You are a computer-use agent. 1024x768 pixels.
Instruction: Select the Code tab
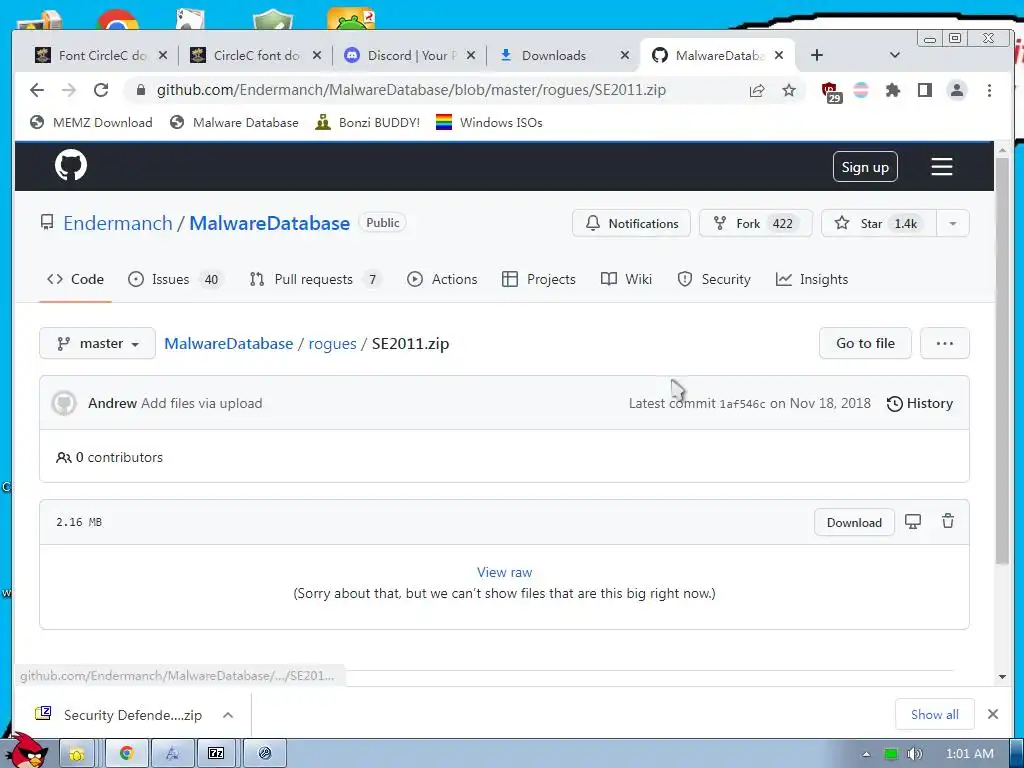pyautogui.click(x=75, y=280)
